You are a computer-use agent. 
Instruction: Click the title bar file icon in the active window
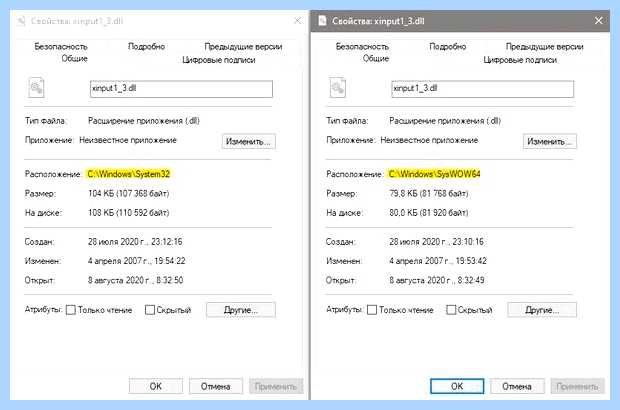pos(322,21)
